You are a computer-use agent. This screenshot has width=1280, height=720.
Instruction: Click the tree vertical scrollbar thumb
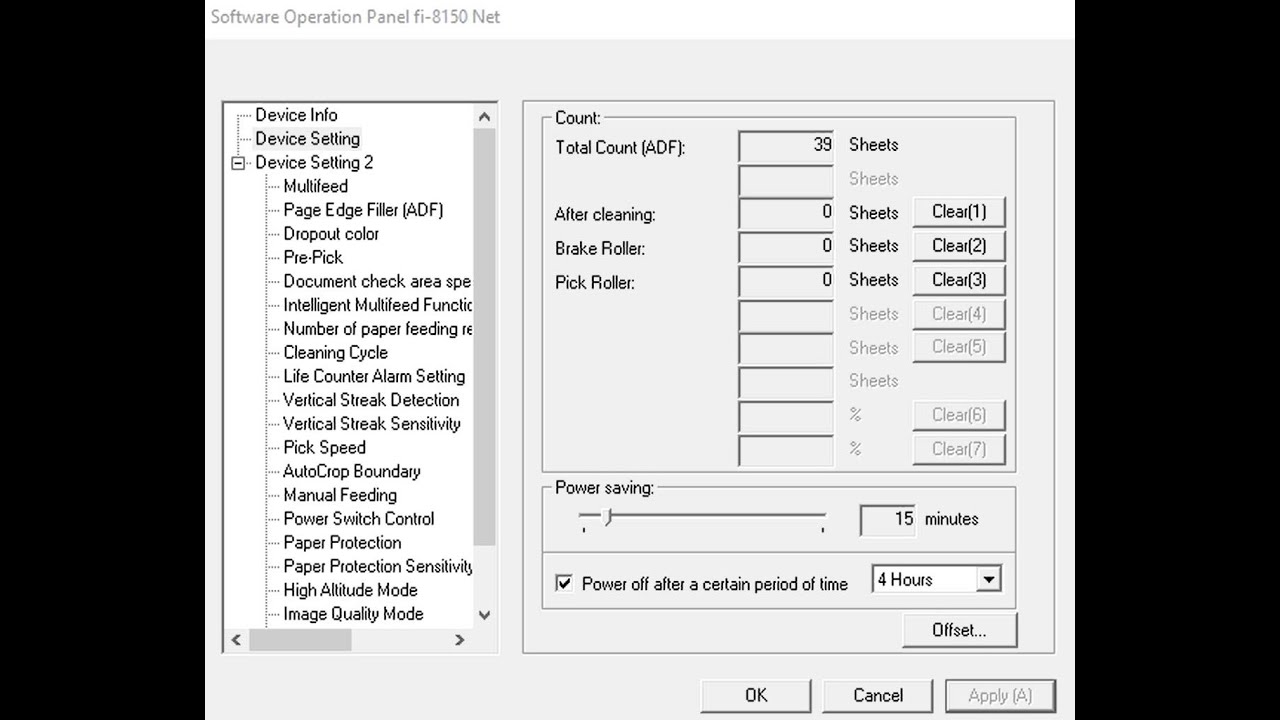pos(485,337)
